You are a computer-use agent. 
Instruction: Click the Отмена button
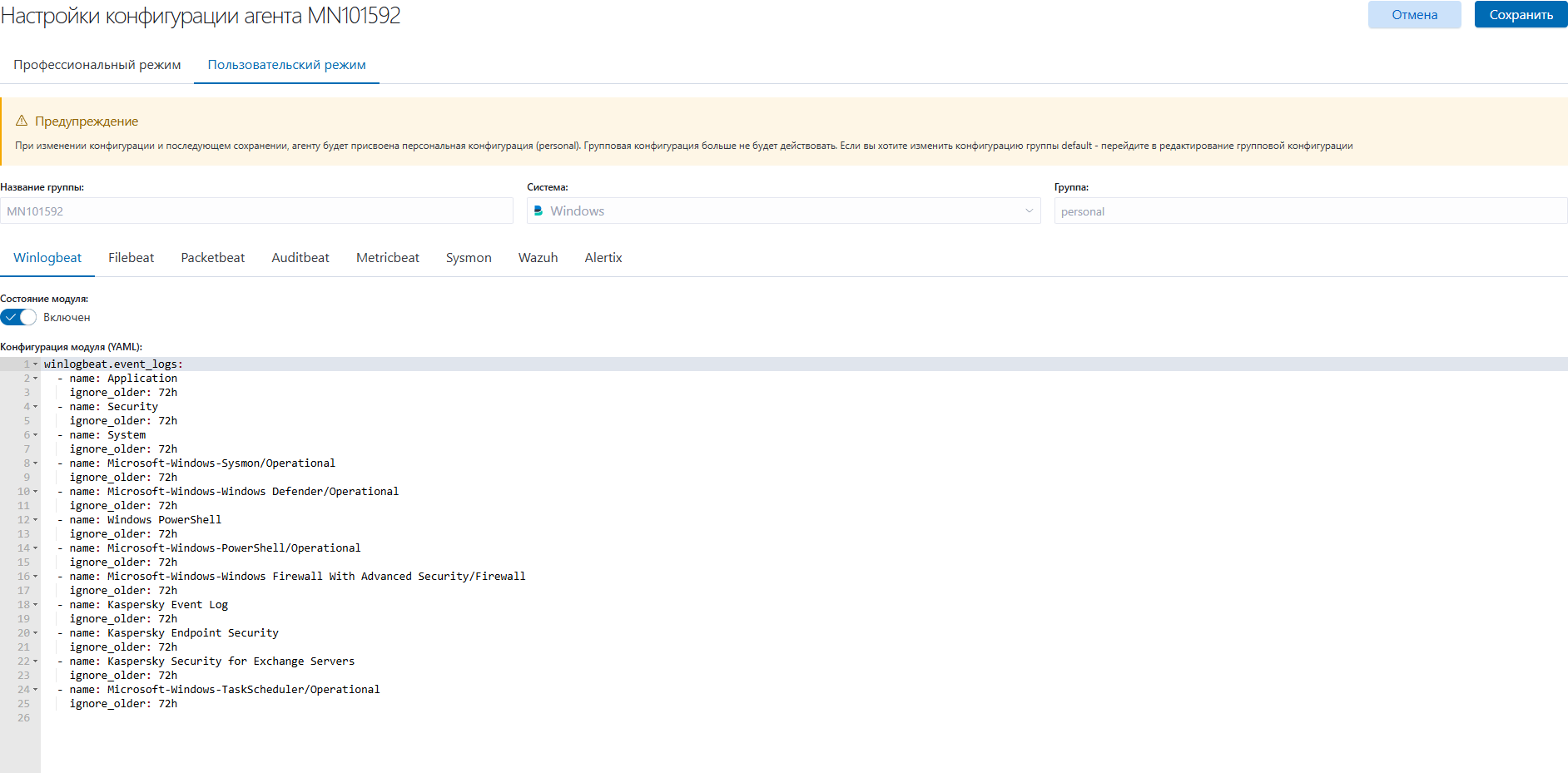tap(1415, 15)
